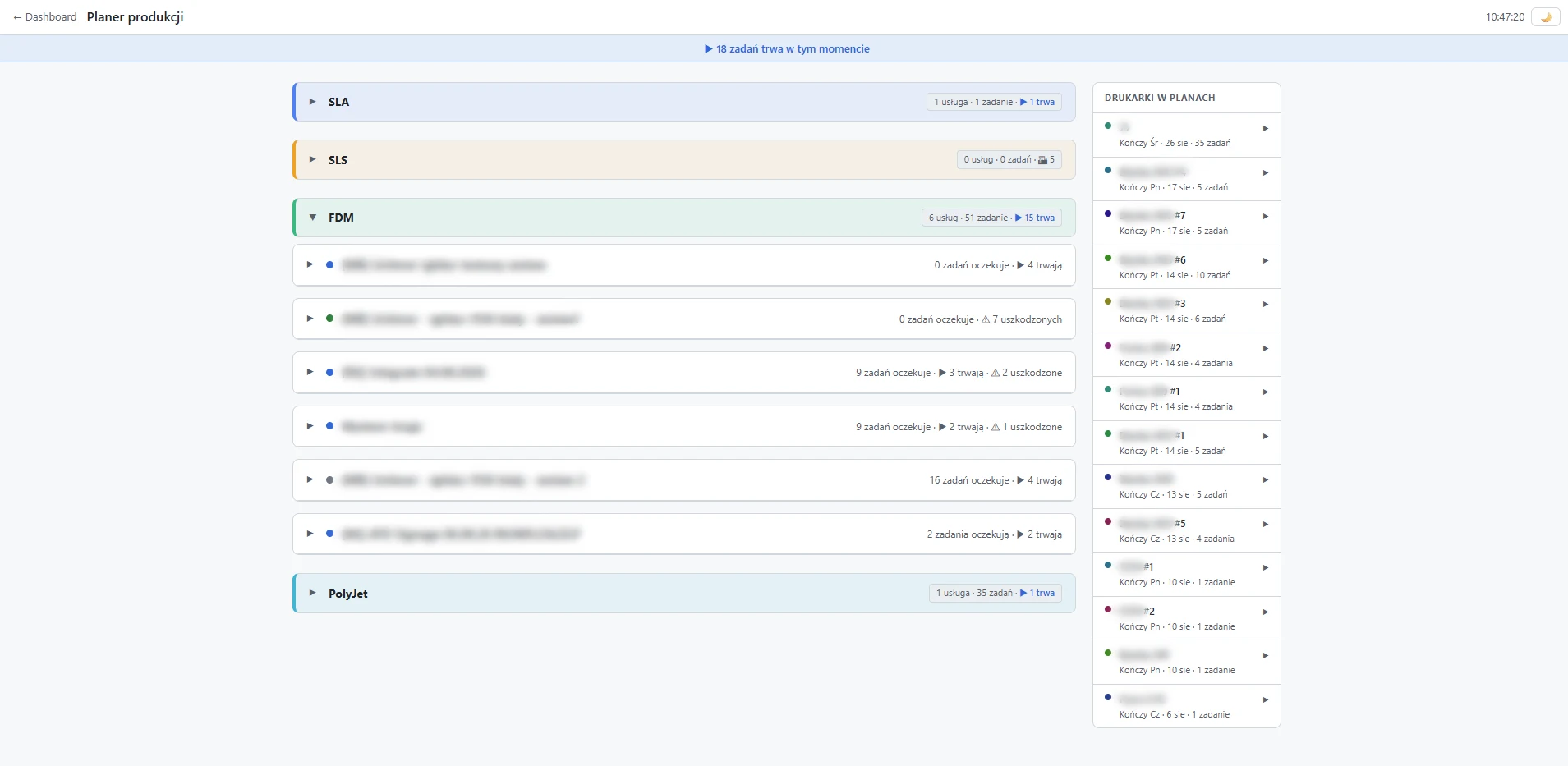Click Kończy Pt · 14 sie · 5 zadań

click(1172, 451)
